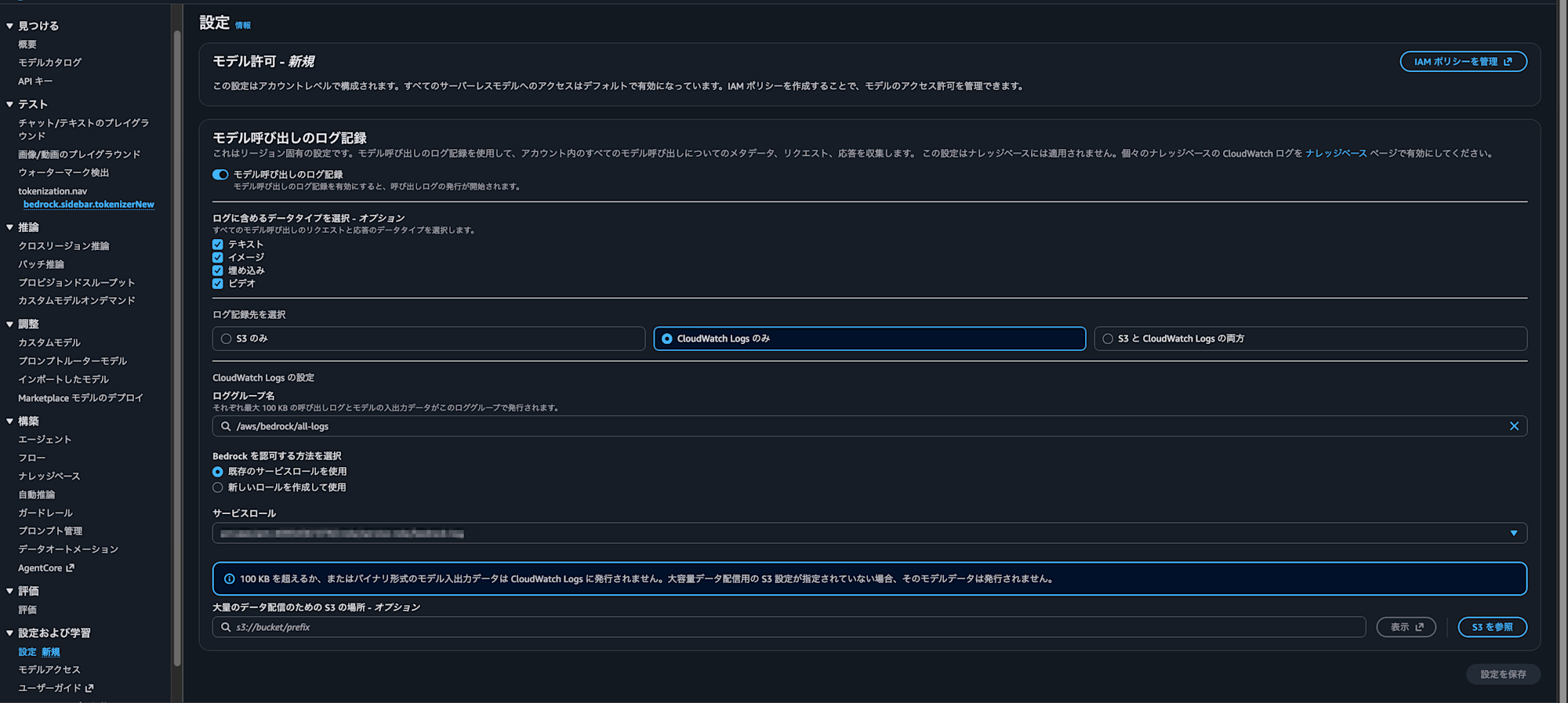The image size is (1568, 703).
Task: Open the サービスロール dropdown
Action: tap(869, 534)
